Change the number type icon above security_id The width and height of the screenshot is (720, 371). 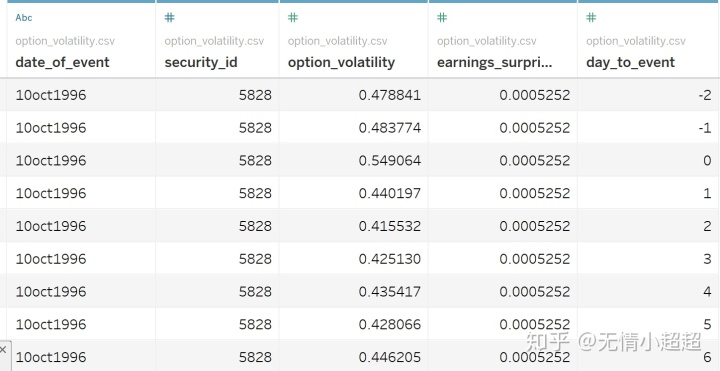169,17
